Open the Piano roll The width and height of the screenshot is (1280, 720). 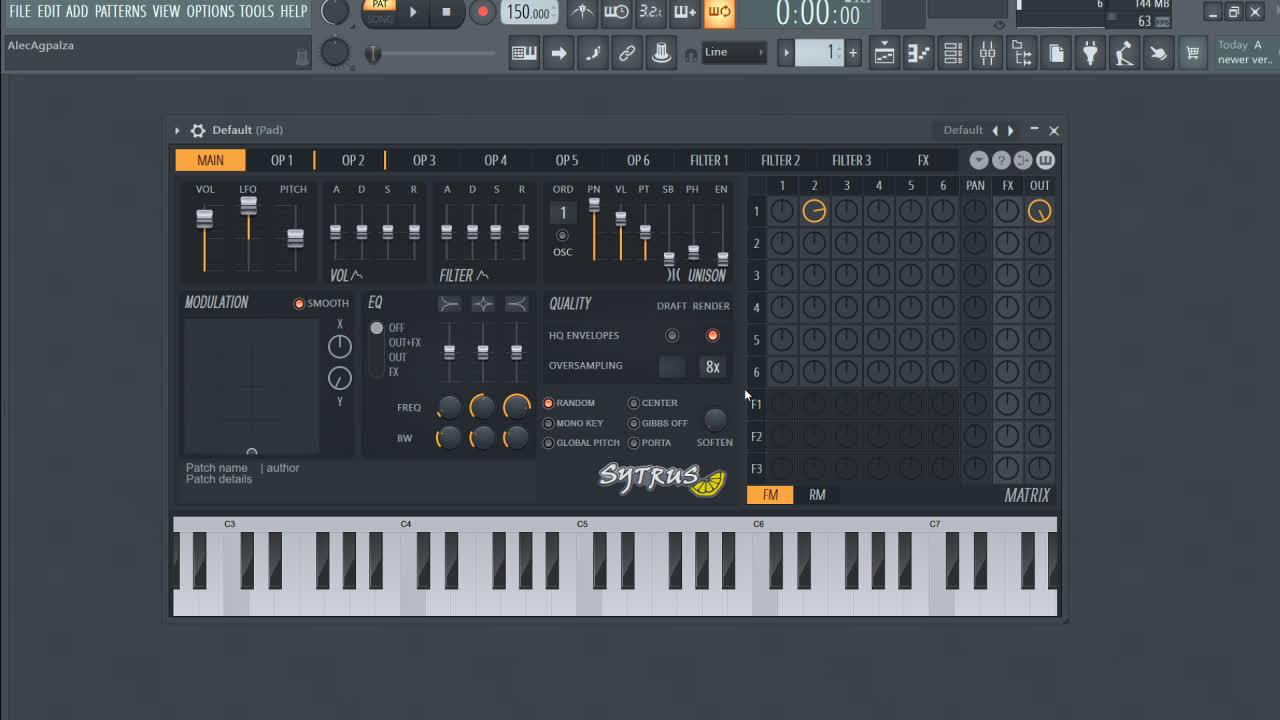(918, 52)
